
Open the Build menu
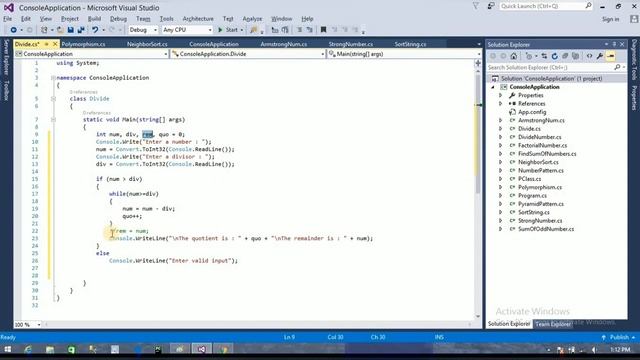94,19
